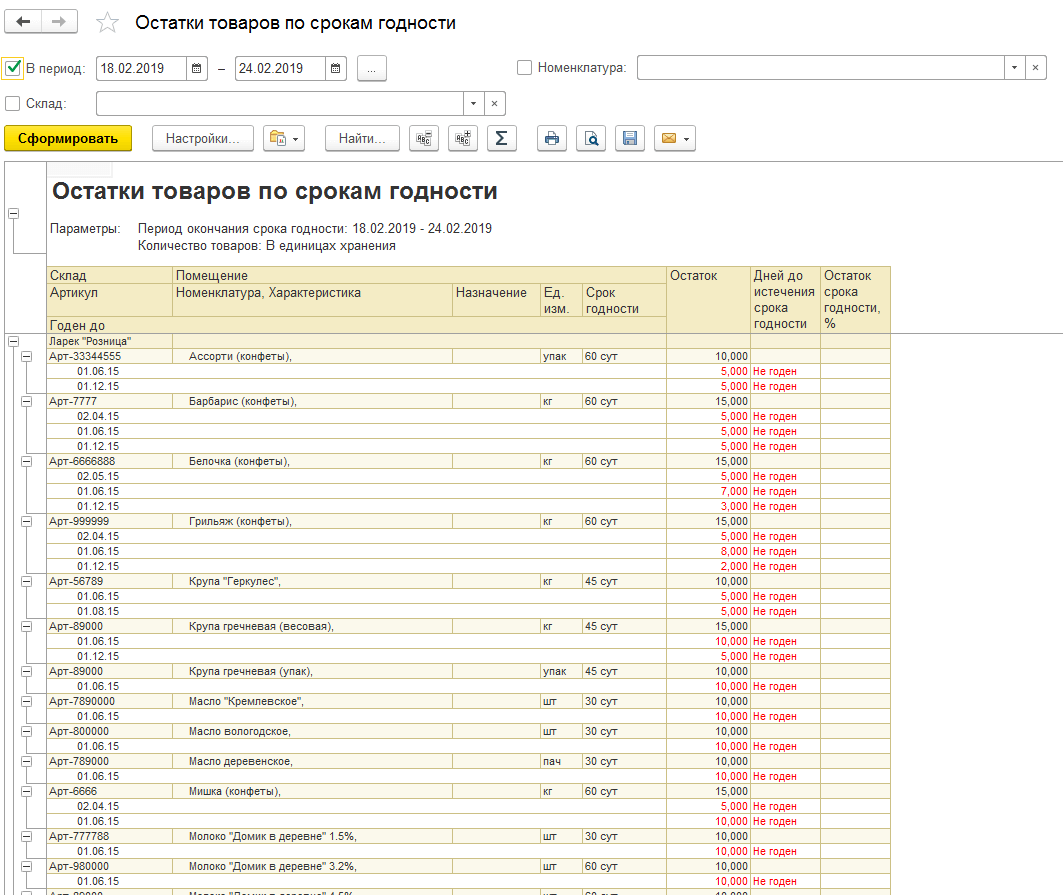Viewport: 1063px width, 895px height.
Task: Collapse the Ларек "Розница" group
Action: [x=13, y=342]
